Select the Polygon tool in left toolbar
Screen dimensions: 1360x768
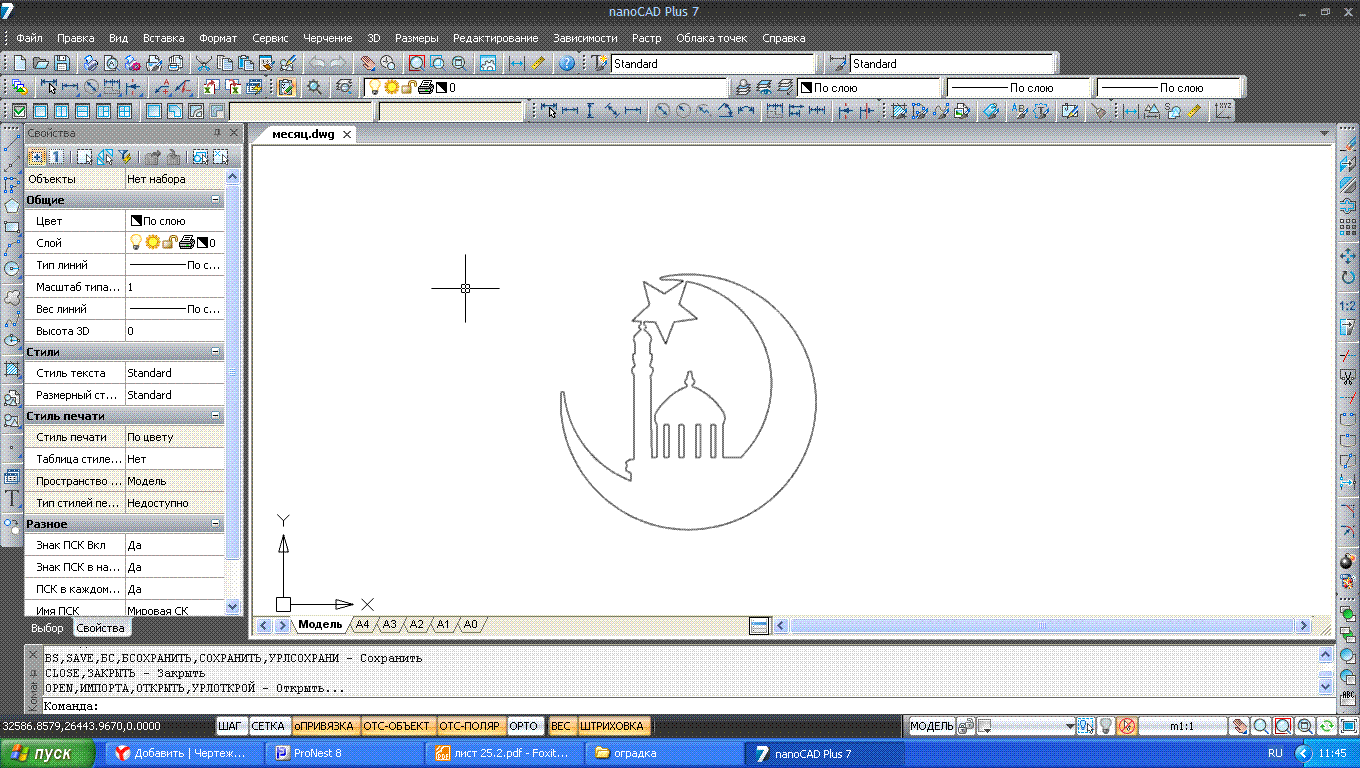coord(12,206)
